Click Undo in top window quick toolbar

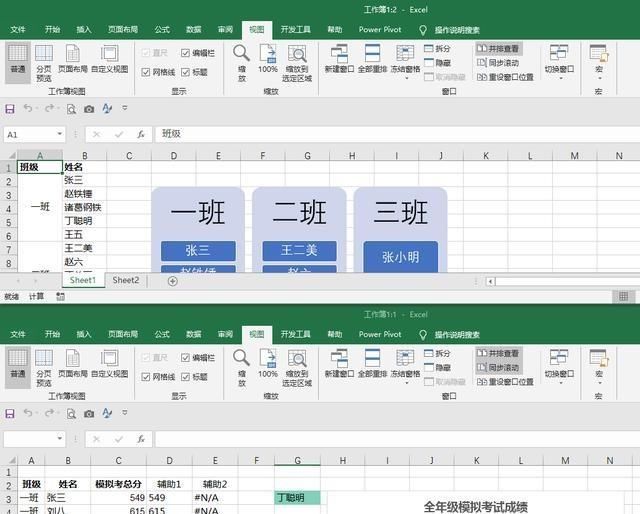coord(28,108)
